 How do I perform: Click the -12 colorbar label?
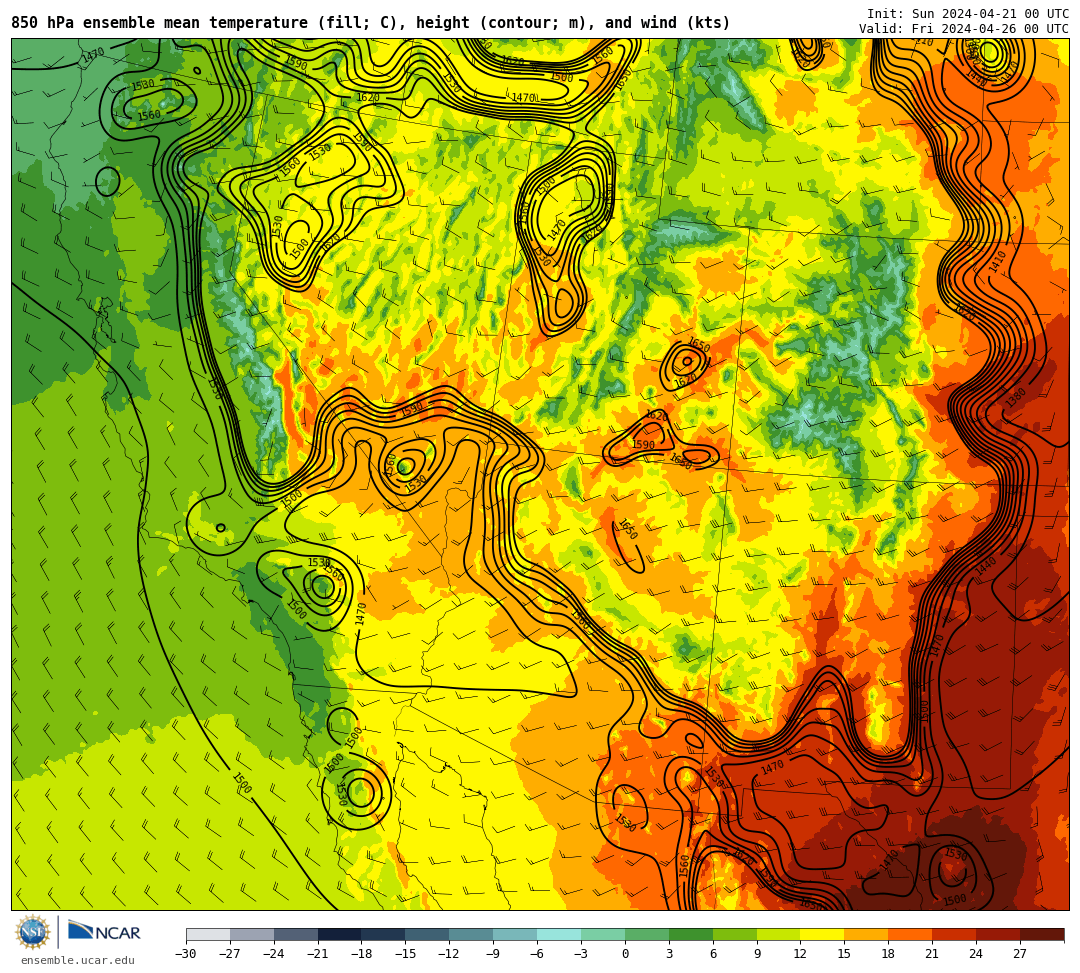coord(450,954)
